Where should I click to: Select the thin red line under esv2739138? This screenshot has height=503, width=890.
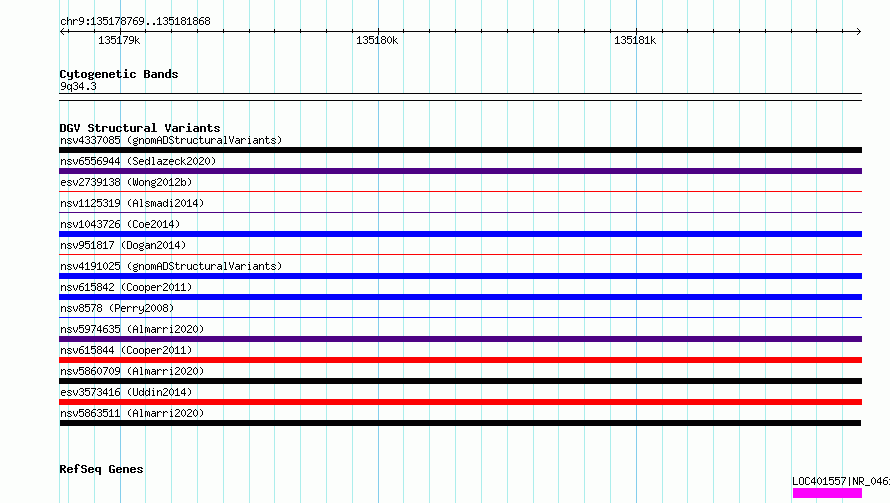(460, 192)
